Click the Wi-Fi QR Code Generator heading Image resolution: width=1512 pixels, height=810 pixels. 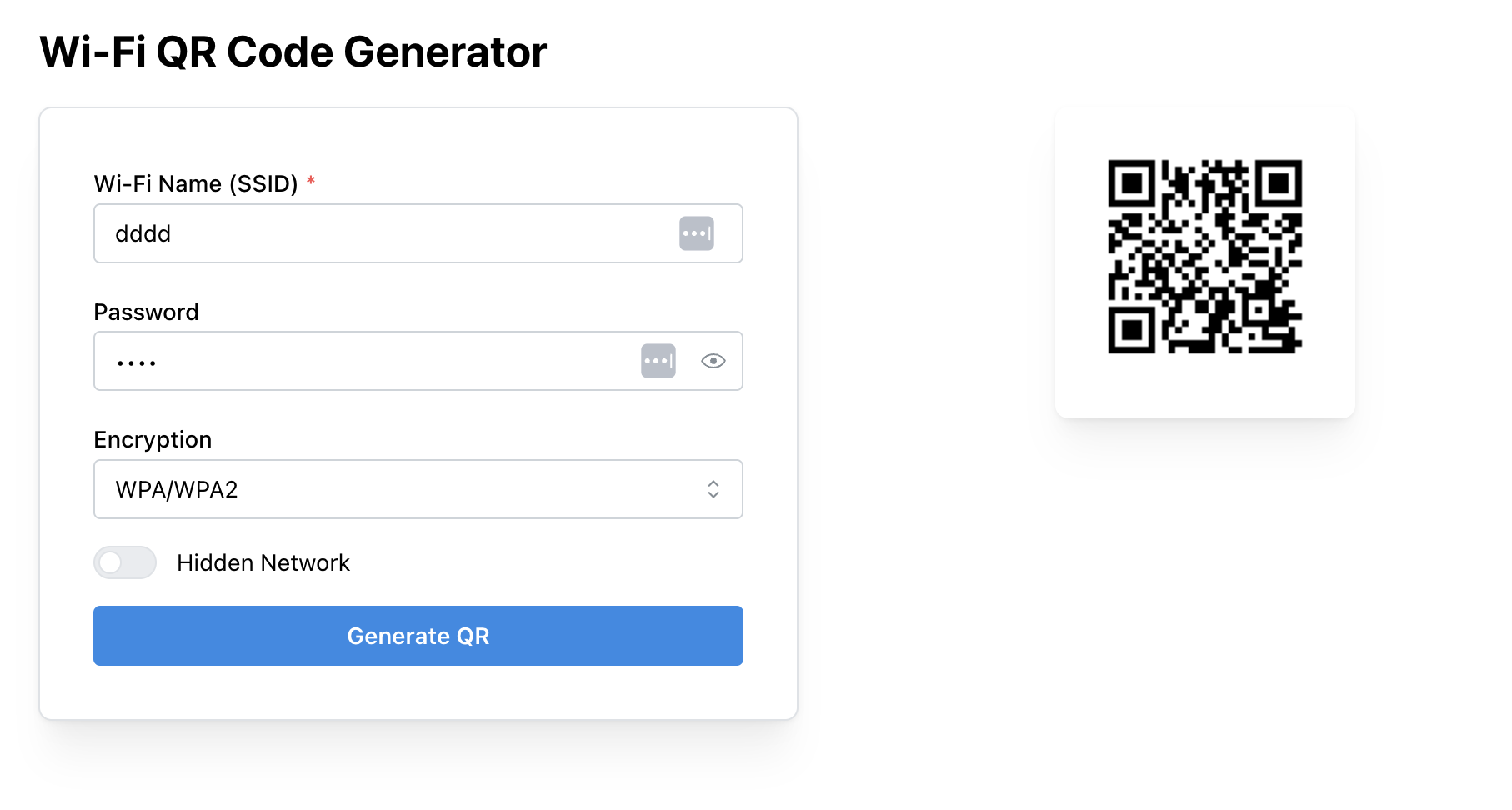coord(293,52)
